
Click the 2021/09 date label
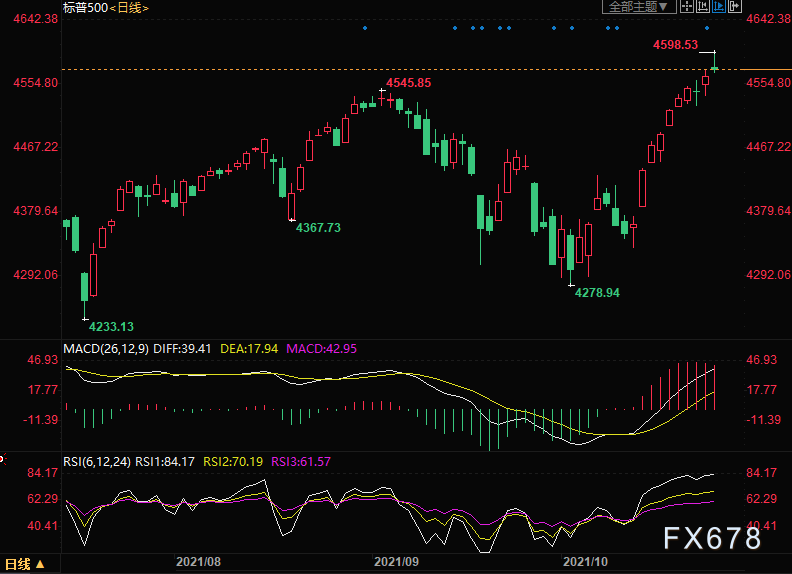(396, 562)
